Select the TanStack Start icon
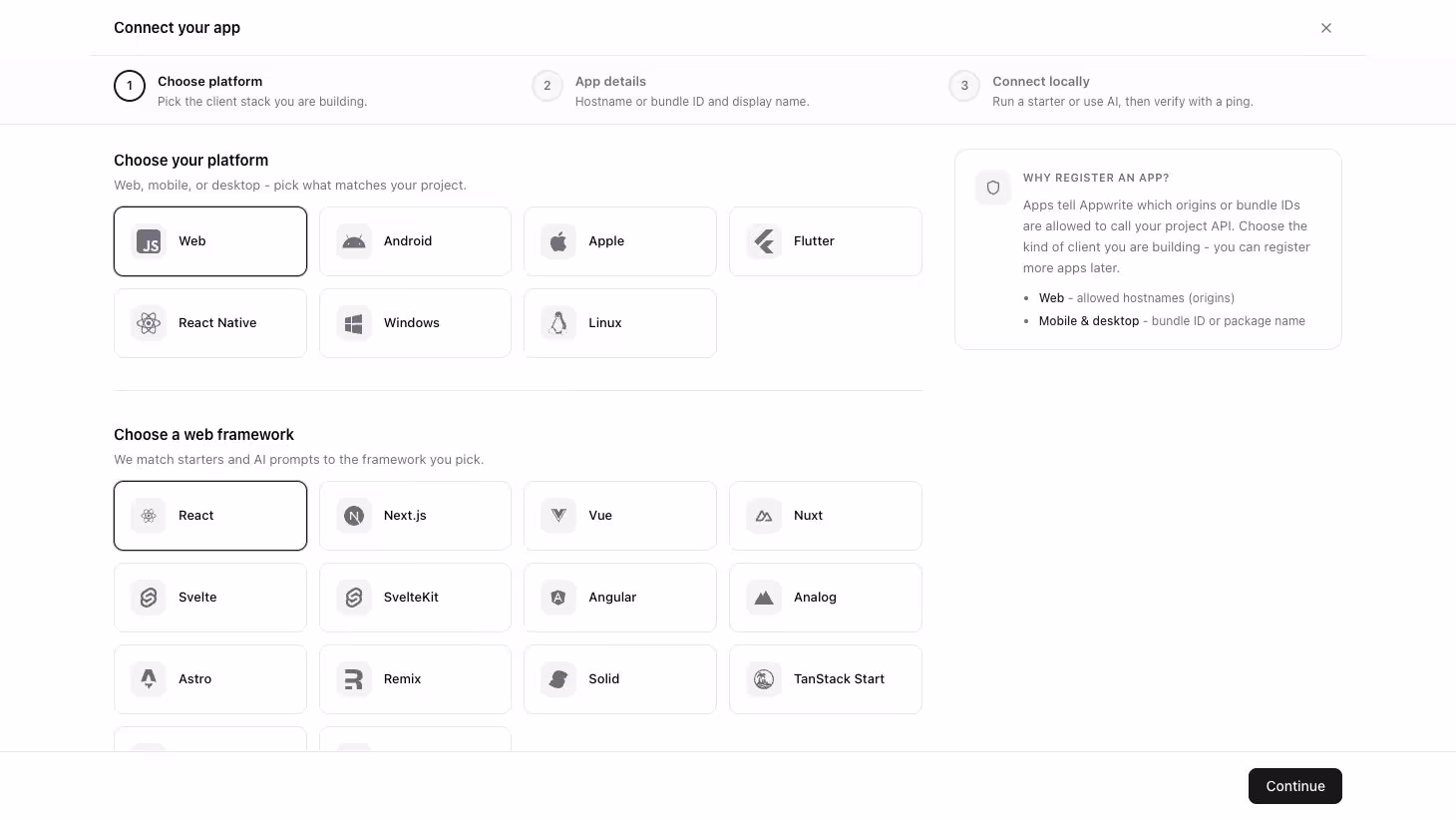 point(764,679)
